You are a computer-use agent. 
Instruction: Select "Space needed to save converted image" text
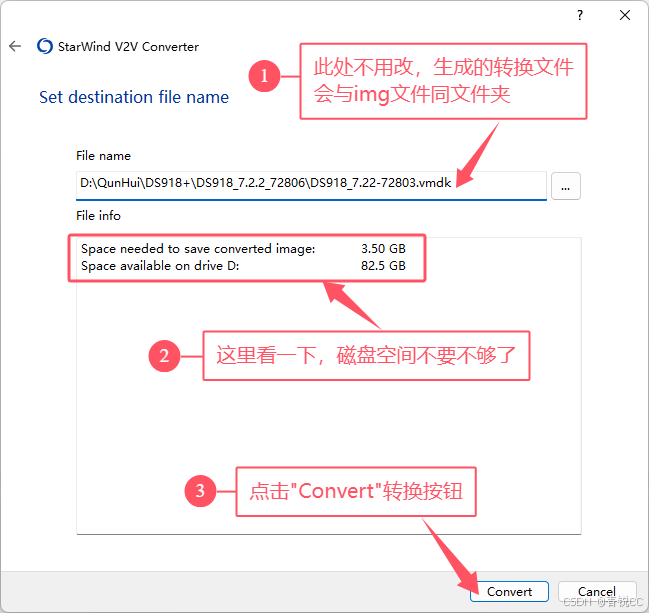198,249
